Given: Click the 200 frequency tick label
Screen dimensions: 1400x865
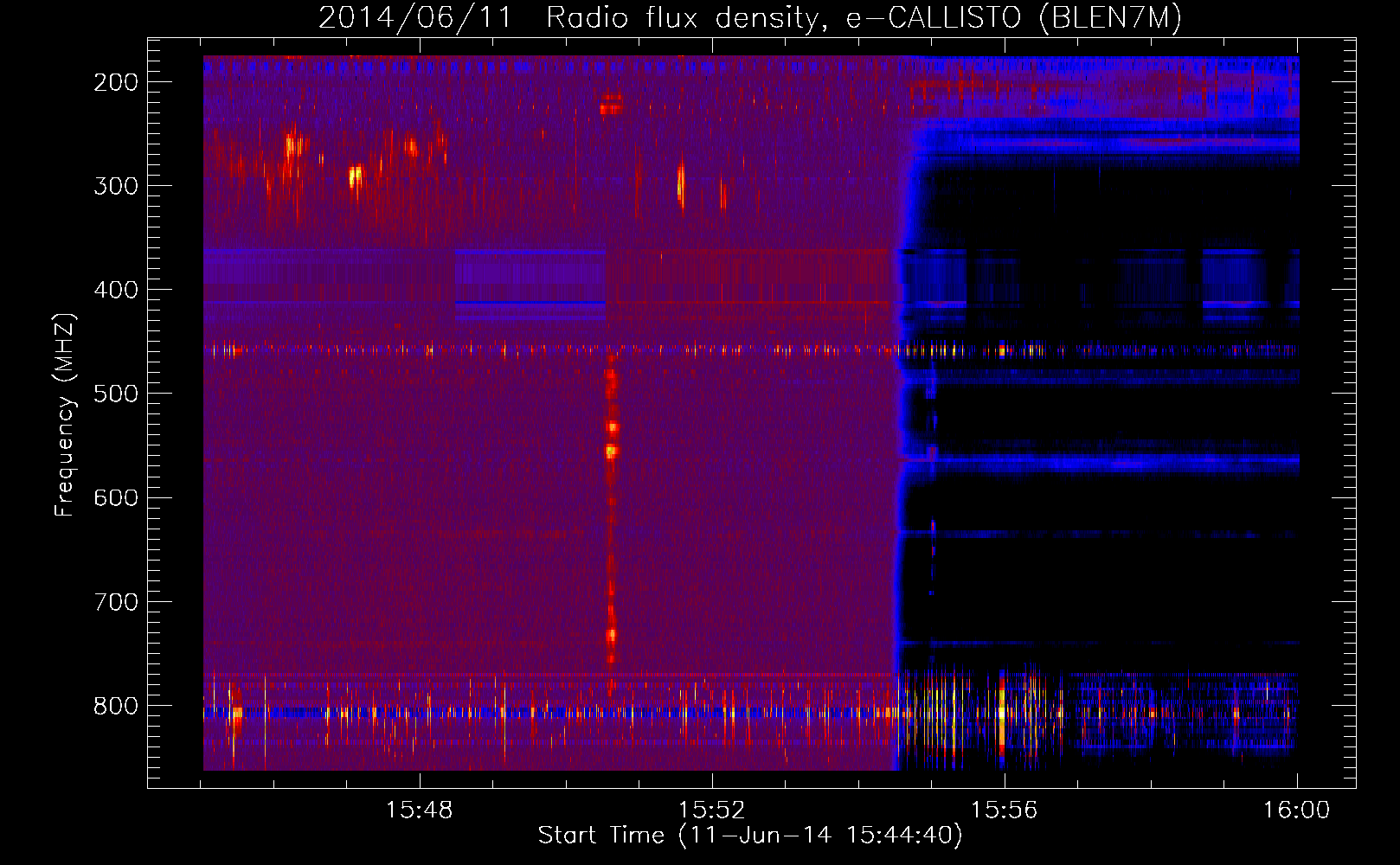Looking at the screenshot, I should pos(116,82).
